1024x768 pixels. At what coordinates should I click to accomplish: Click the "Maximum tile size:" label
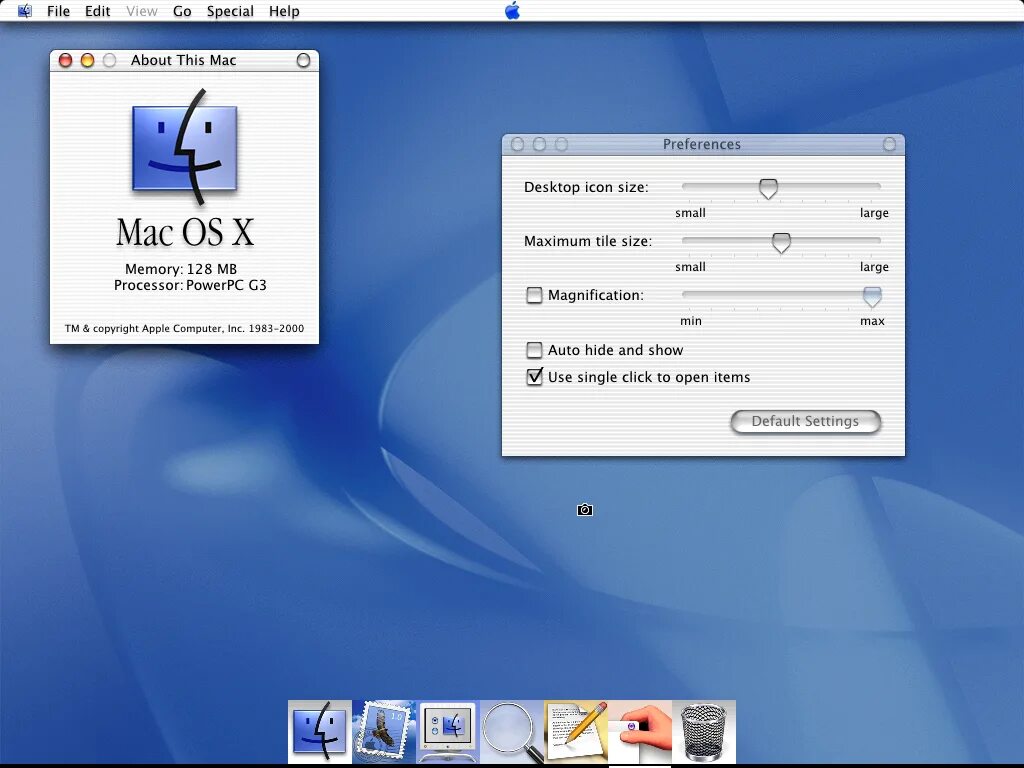click(588, 242)
